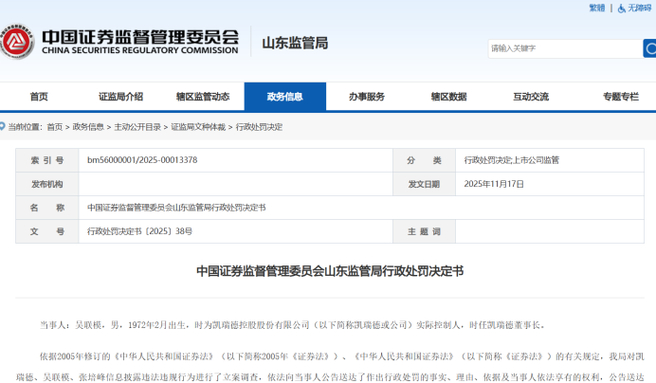Open the 无障碍 accessibility link
Screen dimensions: 656x383
pyautogui.click(x=639, y=8)
